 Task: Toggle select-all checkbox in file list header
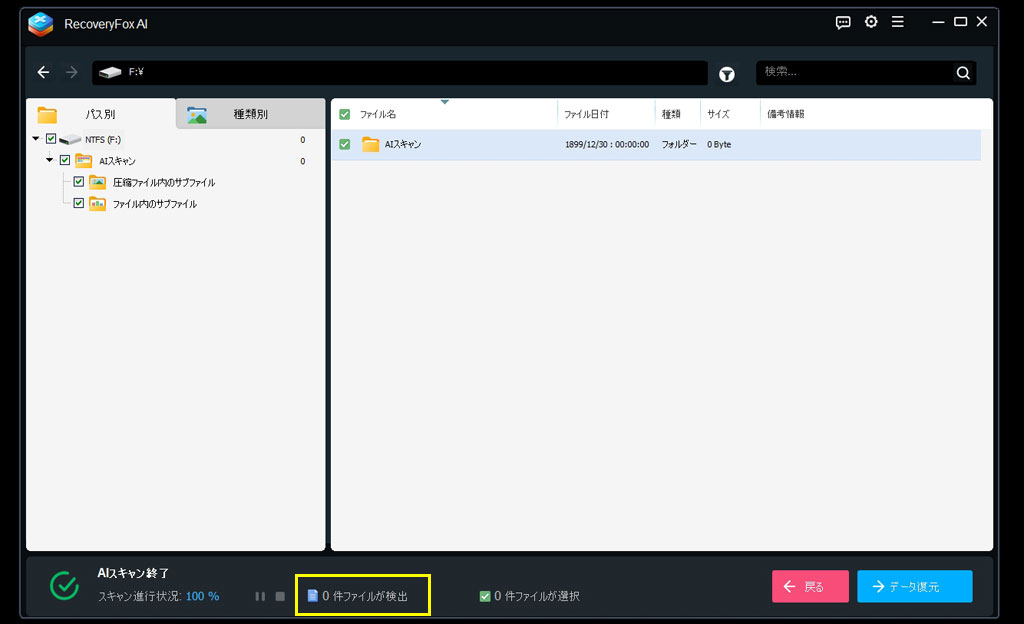(345, 114)
